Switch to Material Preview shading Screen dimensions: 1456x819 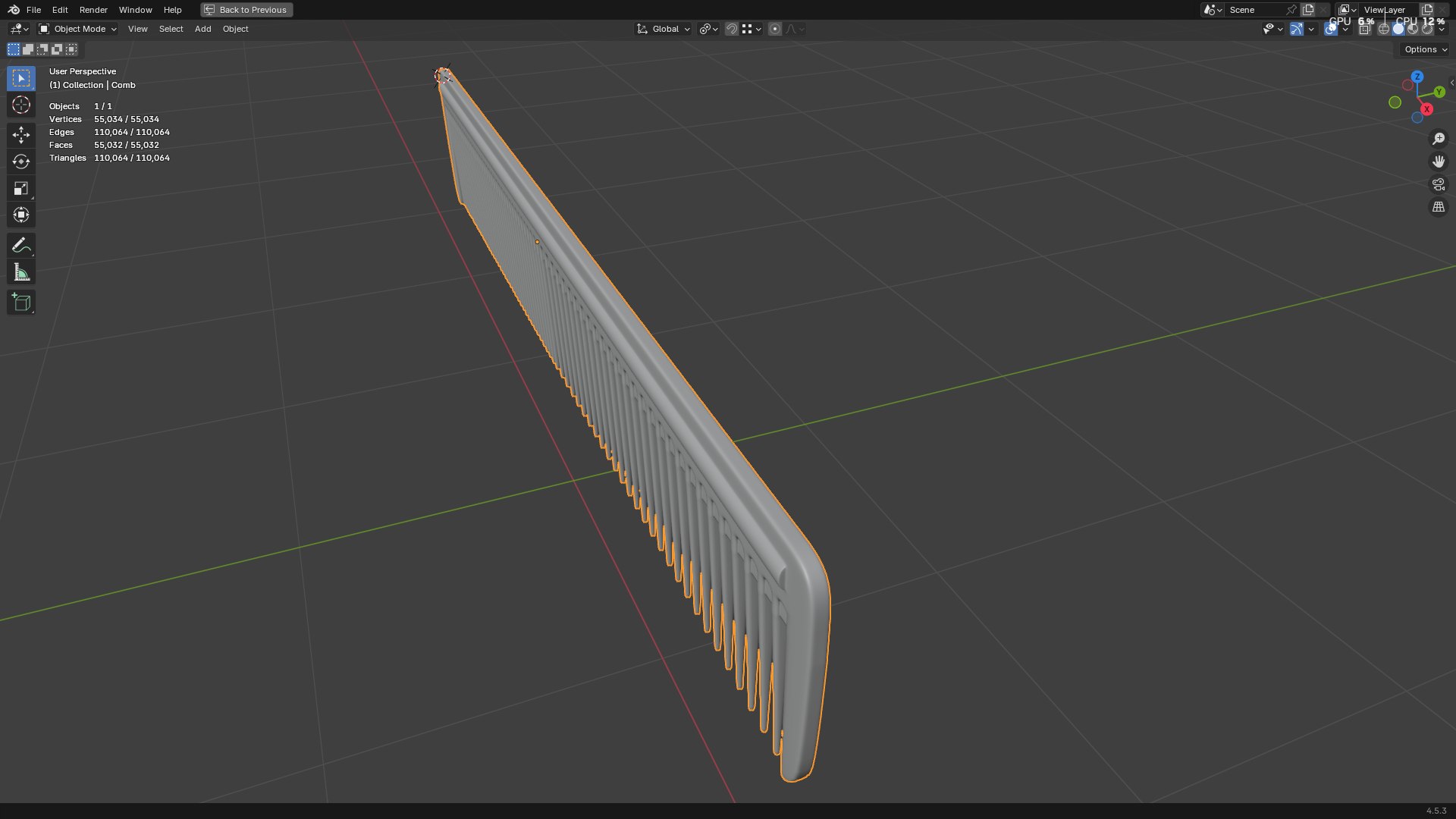click(1413, 29)
